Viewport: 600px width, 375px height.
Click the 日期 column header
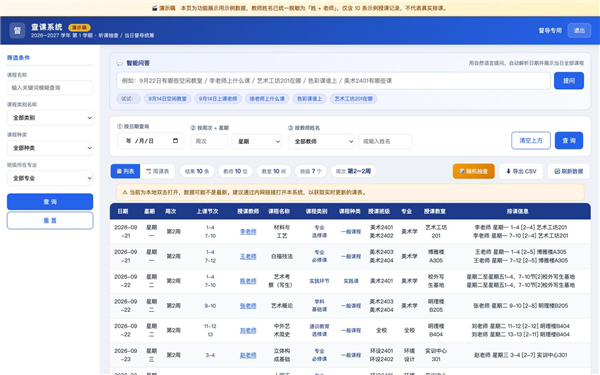click(123, 211)
